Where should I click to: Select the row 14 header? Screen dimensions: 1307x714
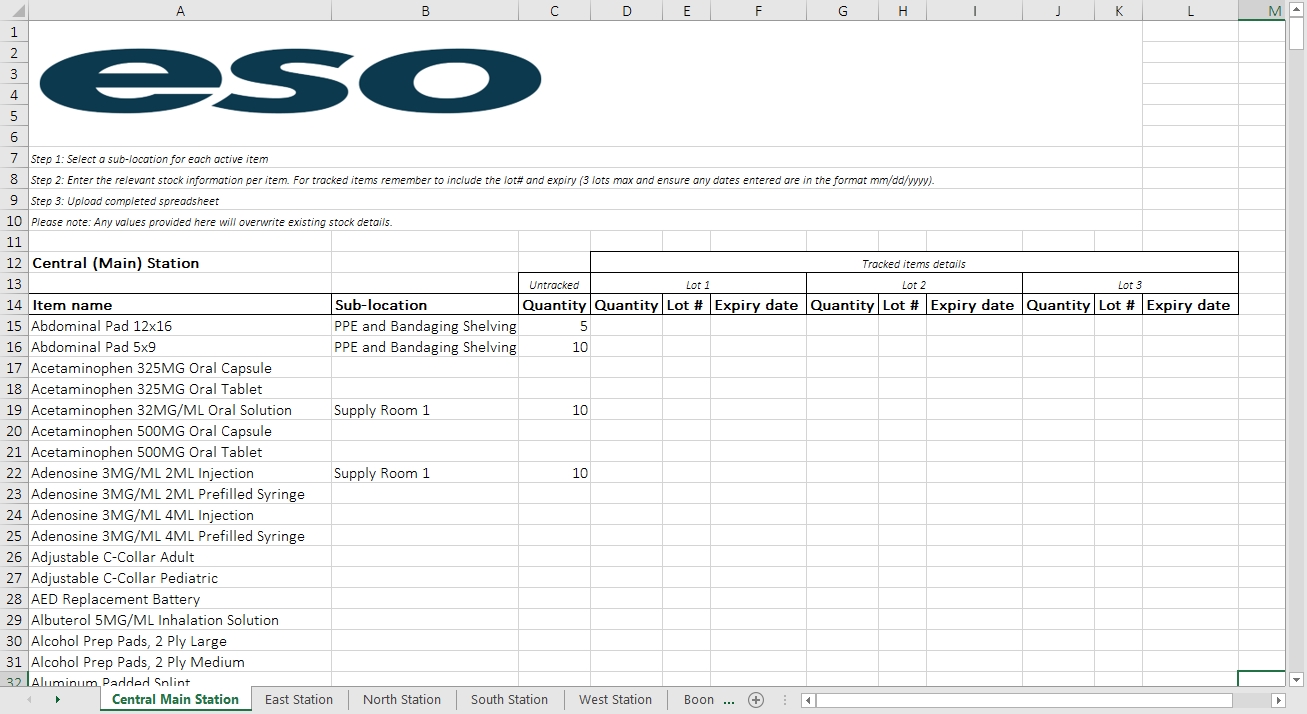(14, 305)
